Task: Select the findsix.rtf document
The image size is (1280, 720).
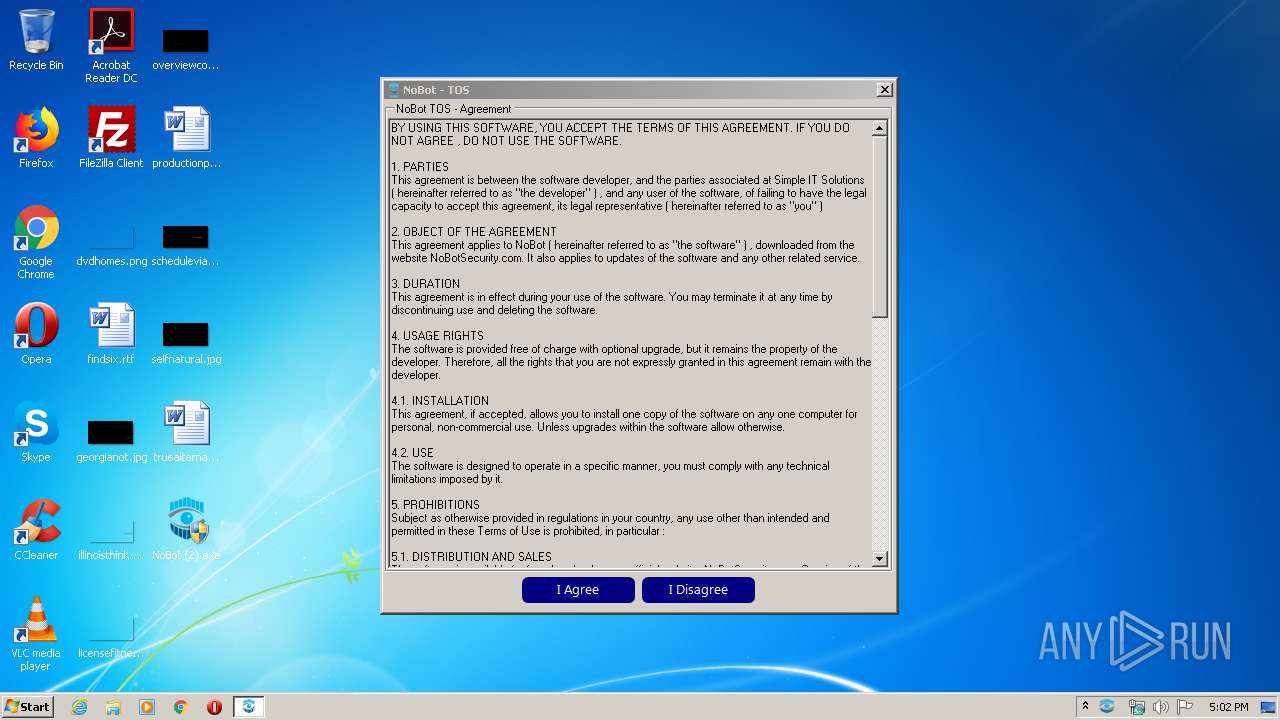Action: coord(111,334)
